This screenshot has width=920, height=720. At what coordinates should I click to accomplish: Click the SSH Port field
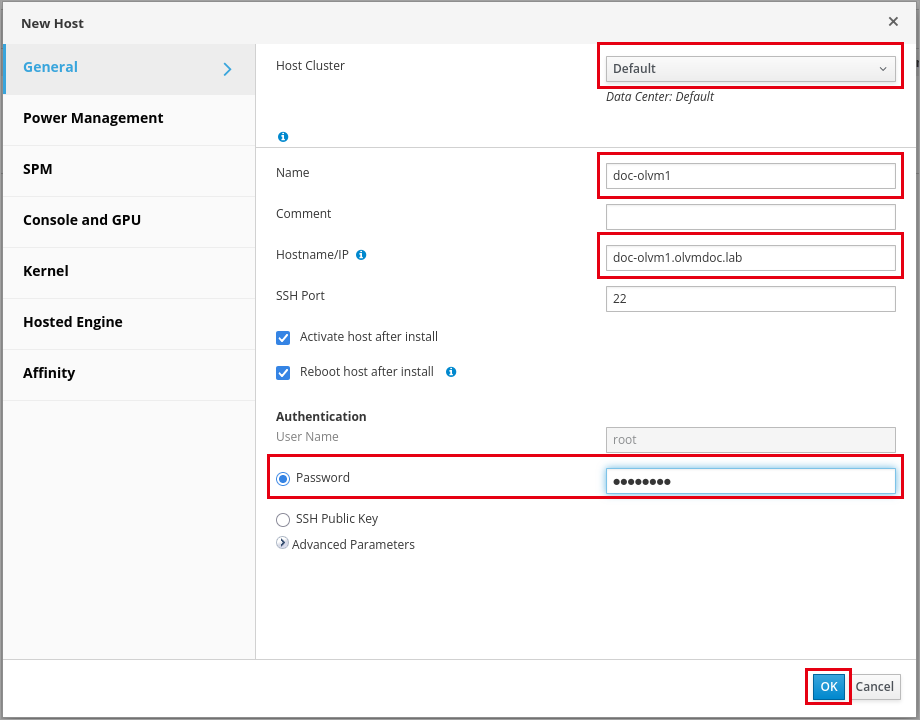tap(750, 299)
